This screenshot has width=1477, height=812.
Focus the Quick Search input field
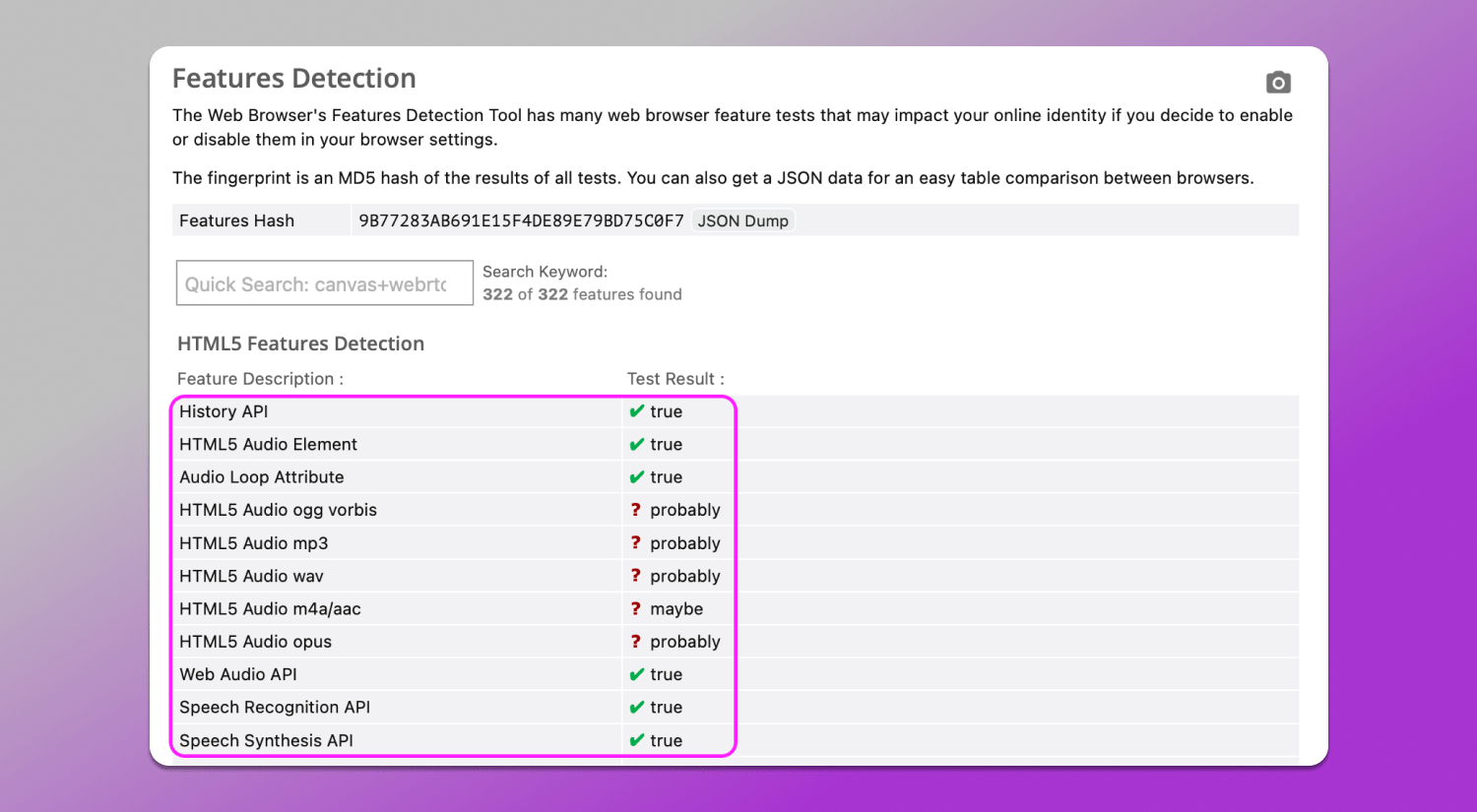(x=324, y=283)
